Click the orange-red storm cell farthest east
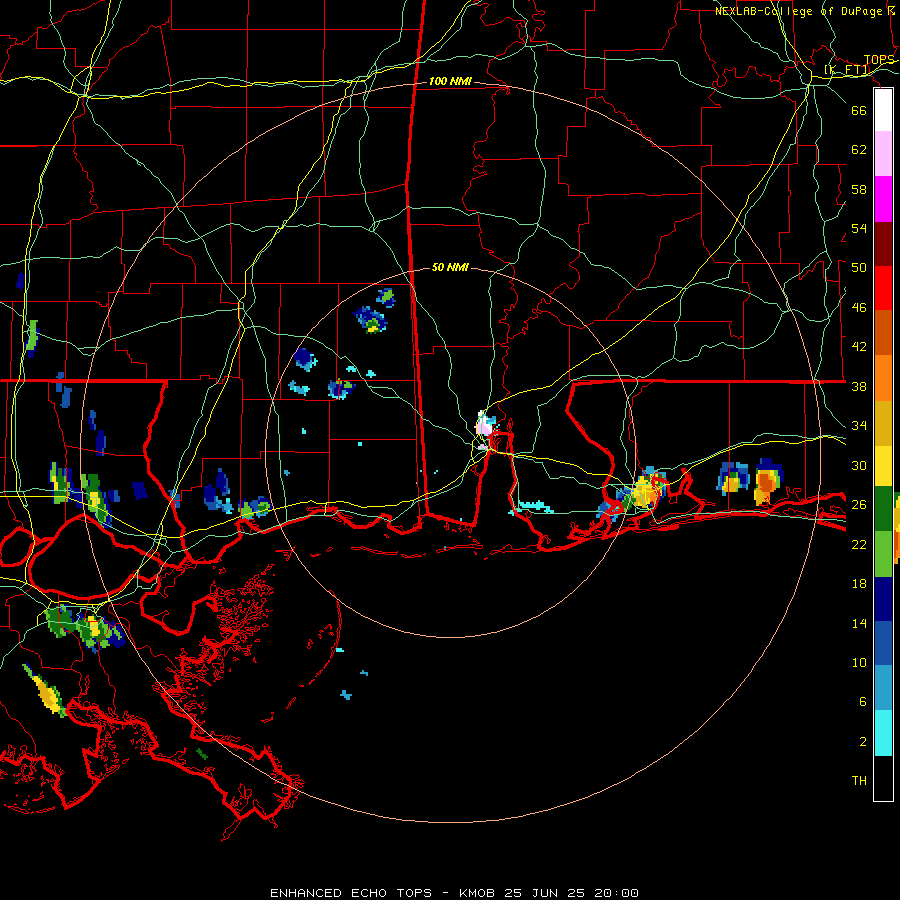900x900 pixels. coord(767,482)
